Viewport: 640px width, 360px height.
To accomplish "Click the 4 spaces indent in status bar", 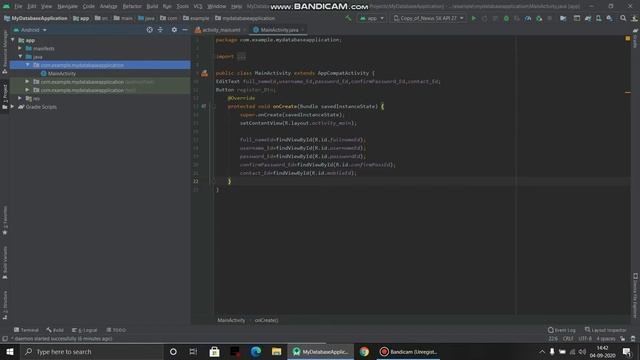I will click(x=605, y=338).
